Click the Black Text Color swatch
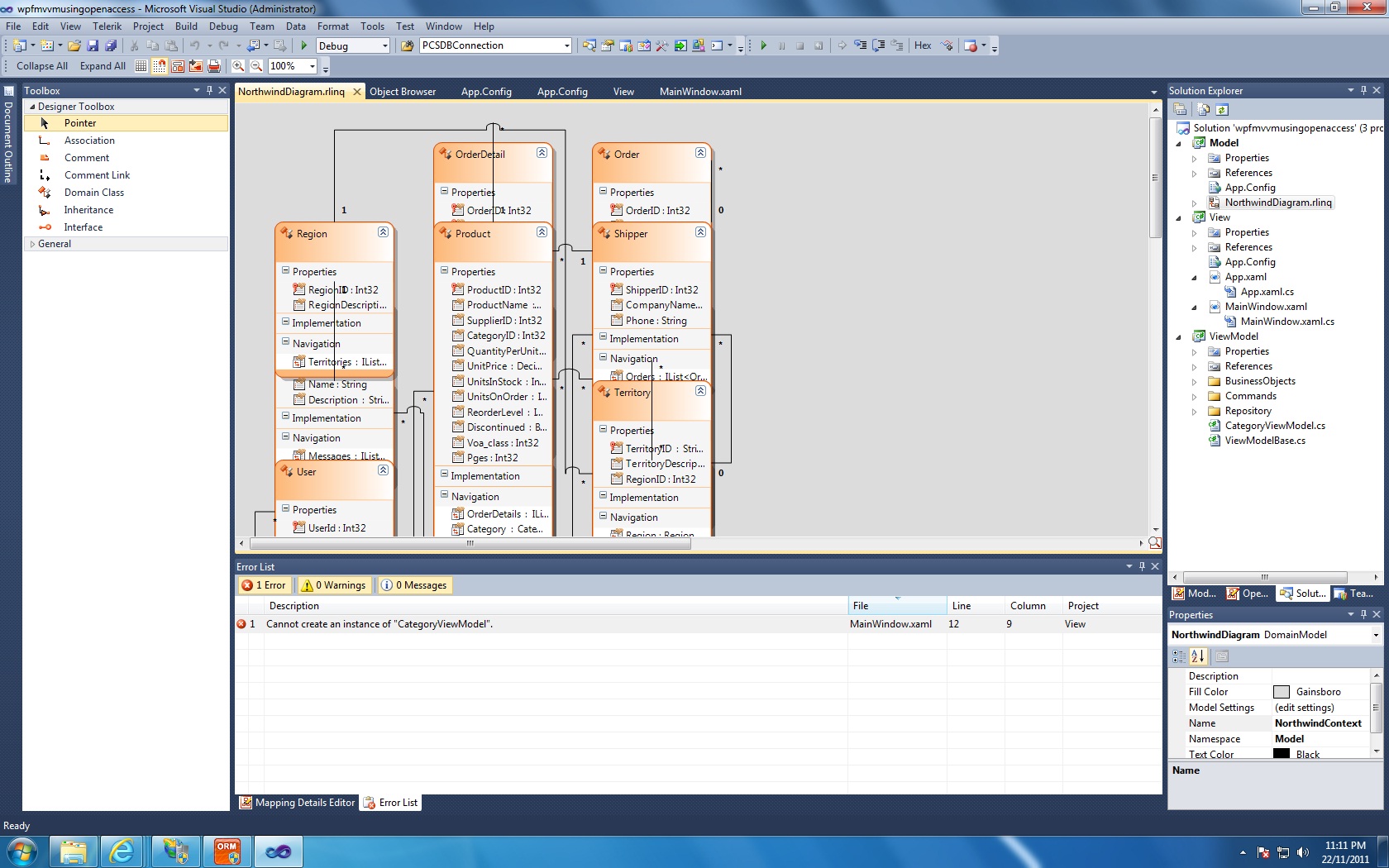This screenshot has height=868, width=1389. click(x=1282, y=754)
